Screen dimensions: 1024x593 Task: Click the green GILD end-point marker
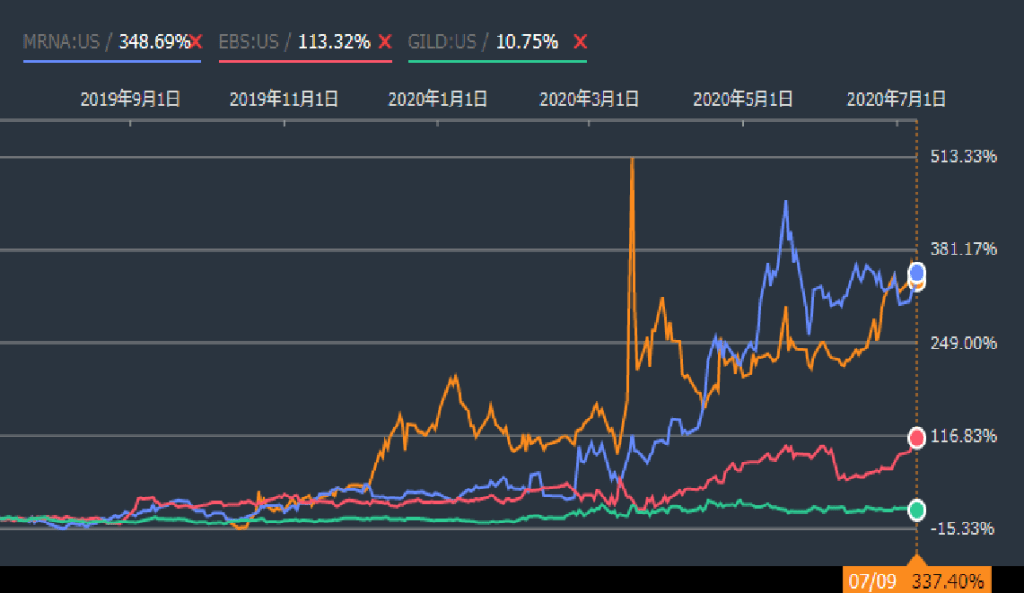coord(916,509)
